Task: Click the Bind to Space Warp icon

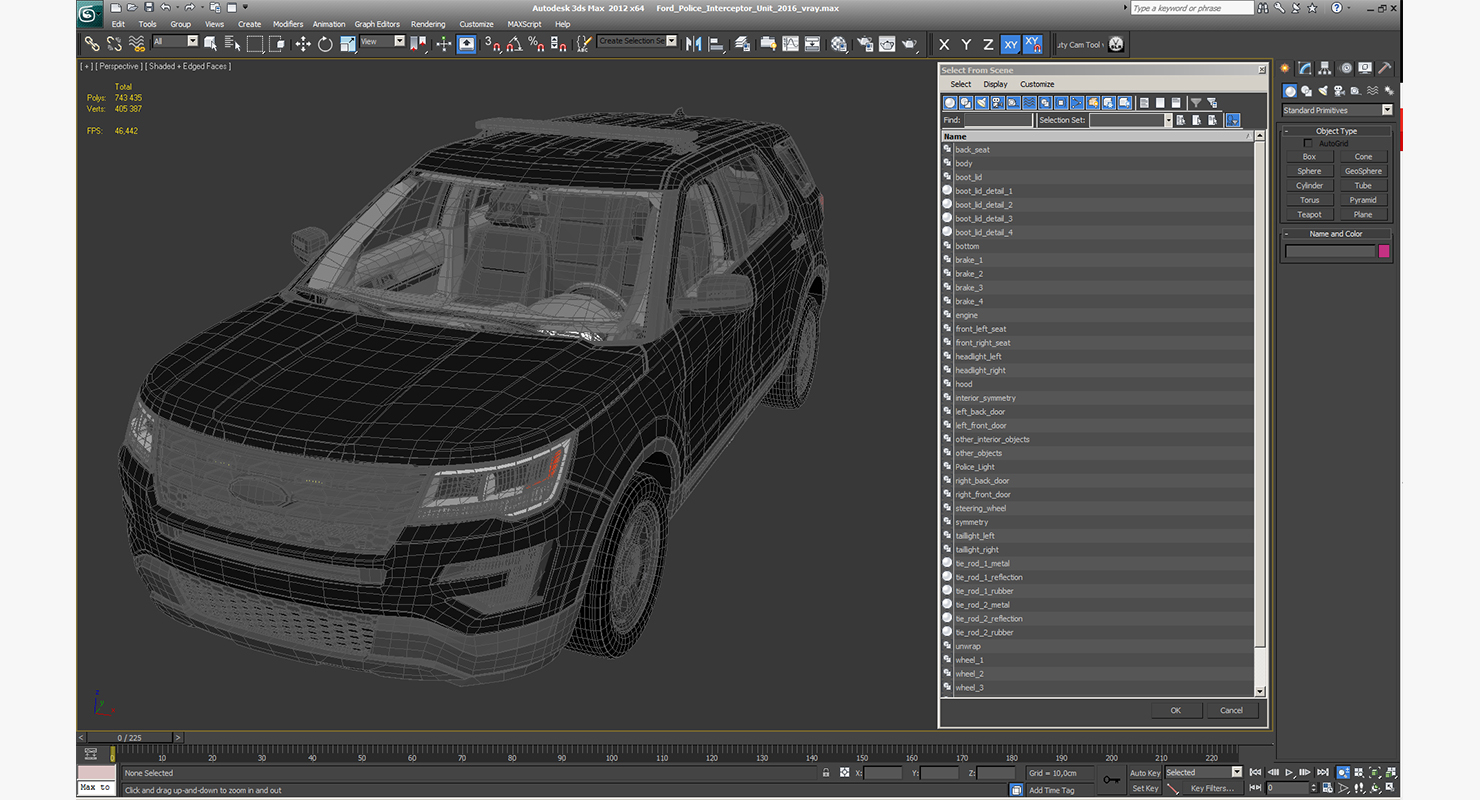Action: point(136,44)
